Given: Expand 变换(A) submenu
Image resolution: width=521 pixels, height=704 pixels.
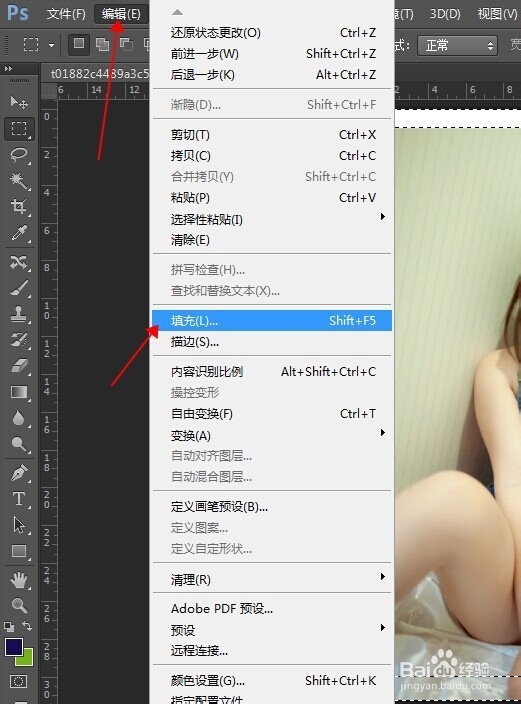Looking at the screenshot, I should coord(272,435).
